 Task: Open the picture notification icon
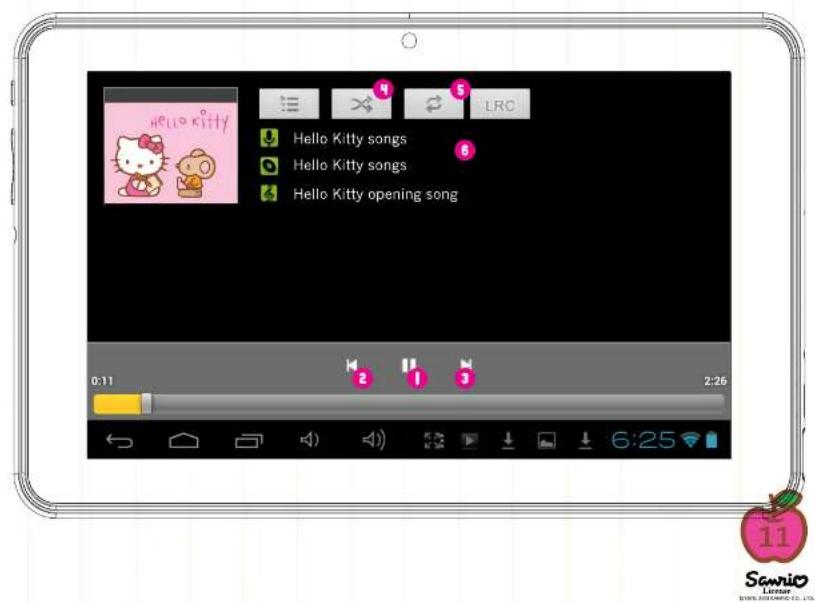point(546,441)
